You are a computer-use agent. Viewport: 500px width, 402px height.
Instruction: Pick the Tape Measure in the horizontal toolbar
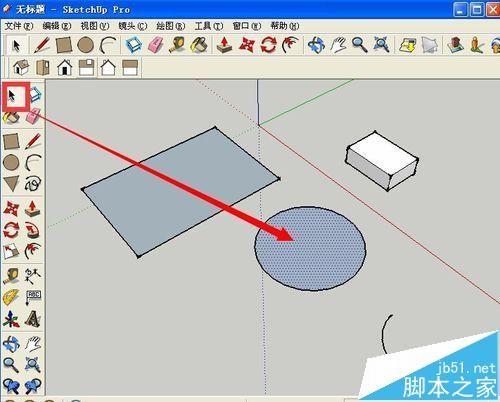(x=177, y=45)
